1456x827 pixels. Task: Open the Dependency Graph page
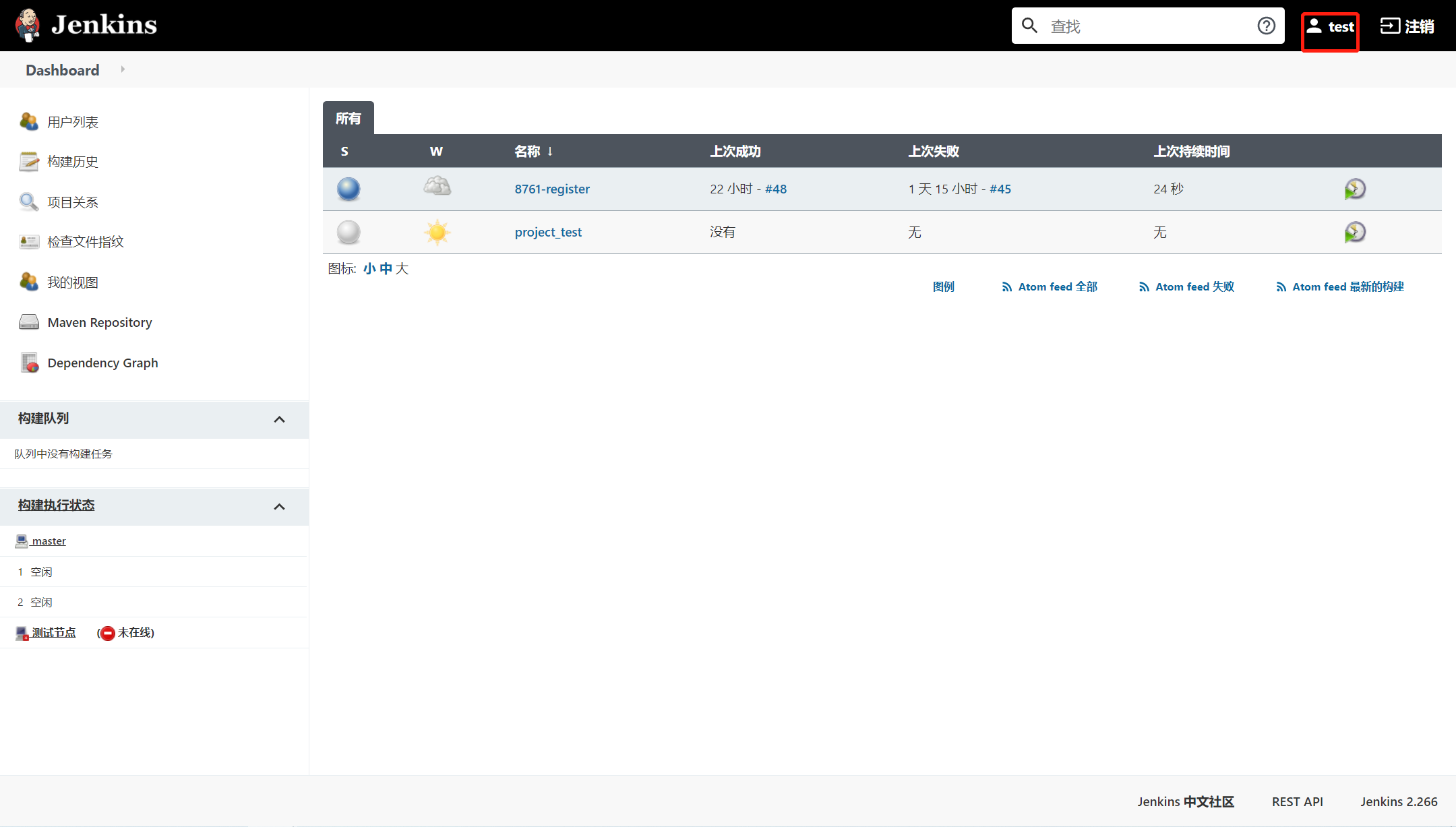102,363
